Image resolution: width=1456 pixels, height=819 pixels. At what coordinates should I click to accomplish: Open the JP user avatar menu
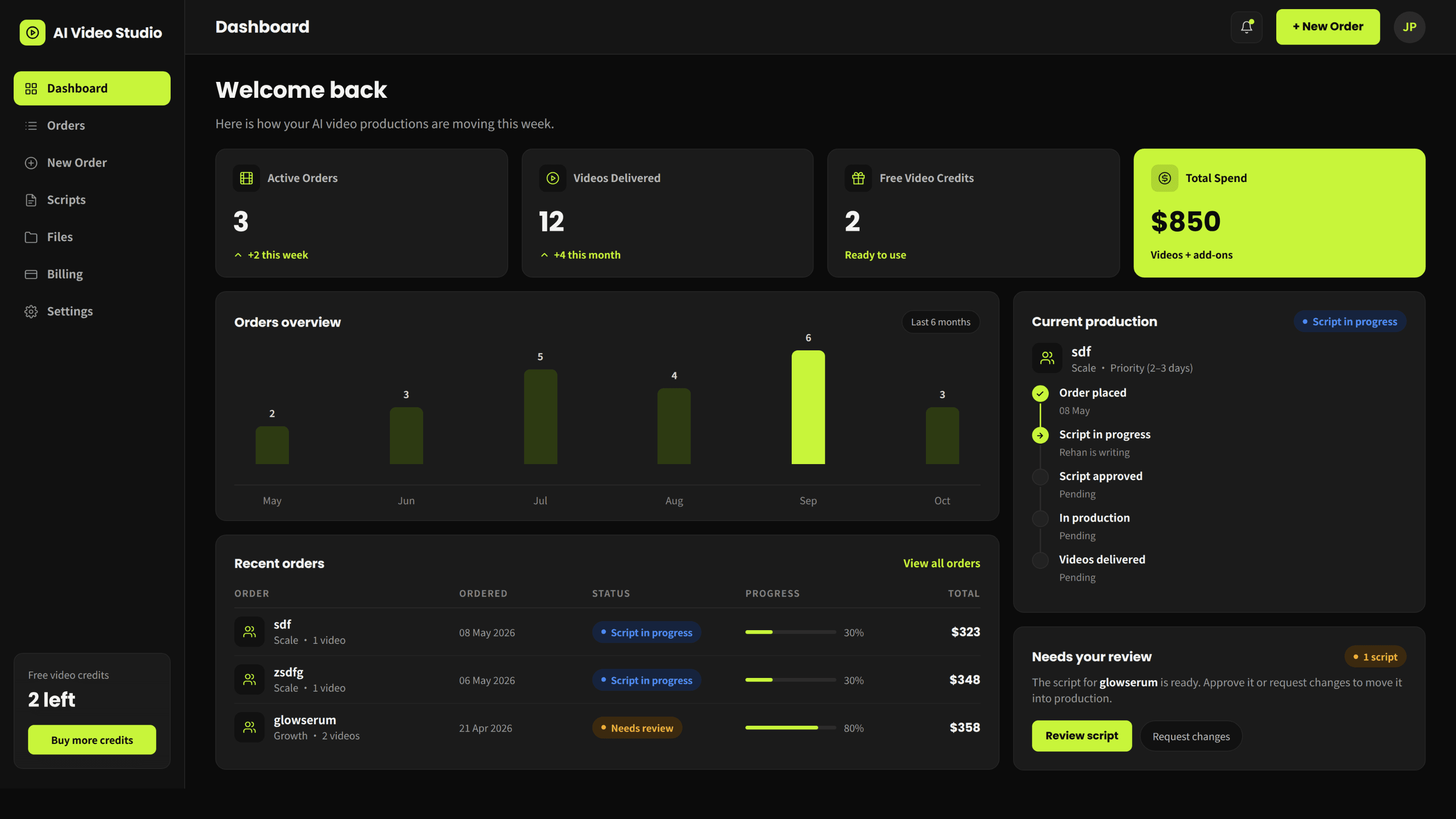point(1409,26)
